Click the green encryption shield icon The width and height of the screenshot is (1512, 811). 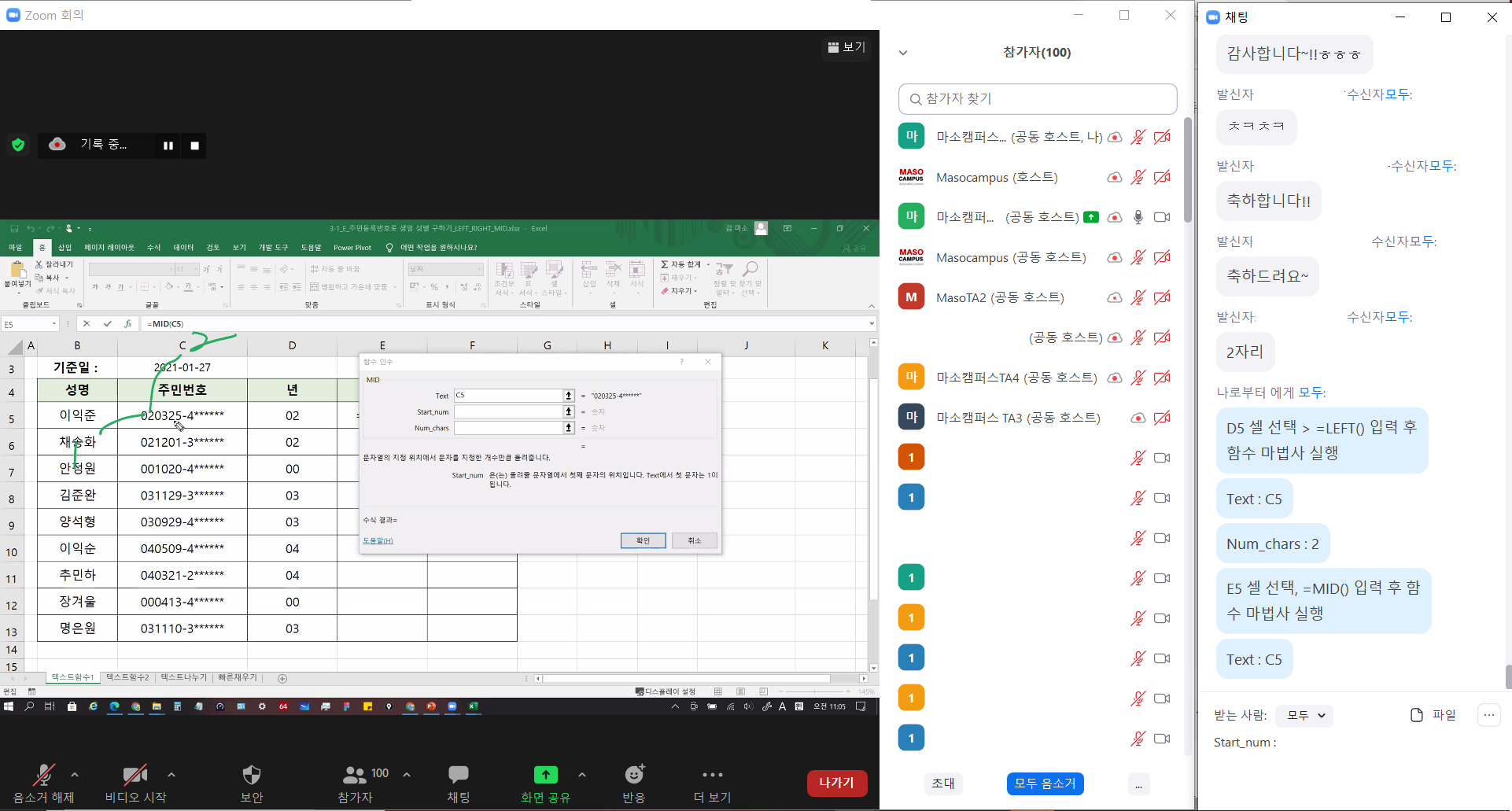click(x=18, y=145)
